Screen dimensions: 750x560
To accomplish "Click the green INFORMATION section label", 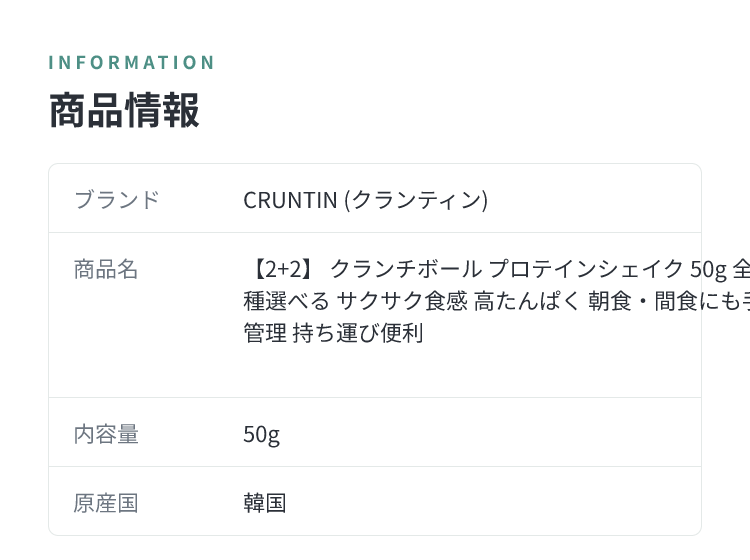I will (x=132, y=63).
